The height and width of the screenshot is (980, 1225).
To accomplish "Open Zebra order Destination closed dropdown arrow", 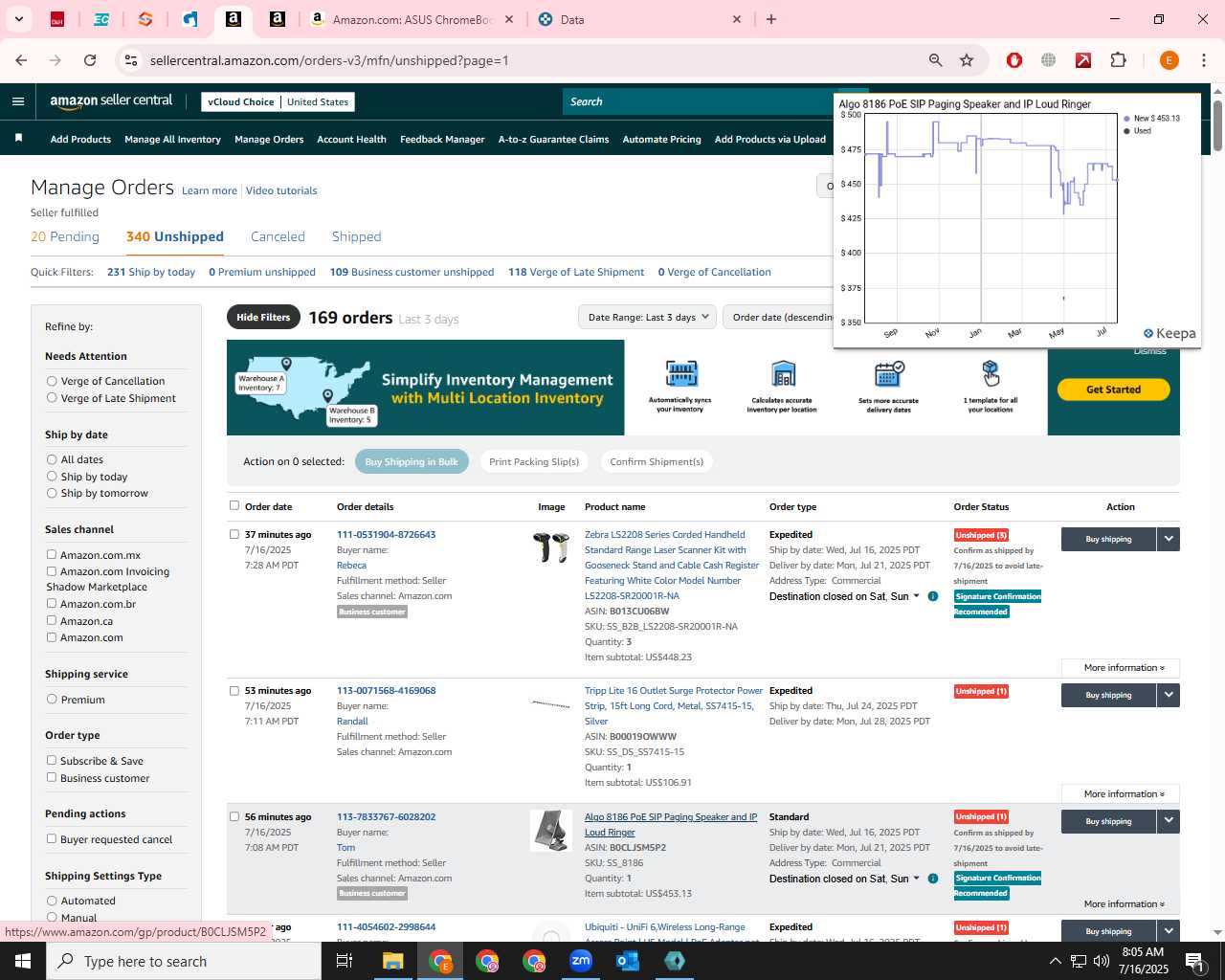I will click(916, 596).
